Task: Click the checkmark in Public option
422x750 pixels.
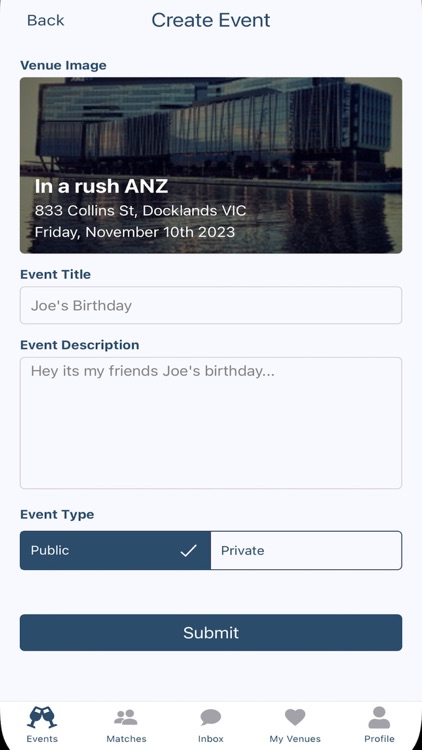Action: (x=189, y=551)
